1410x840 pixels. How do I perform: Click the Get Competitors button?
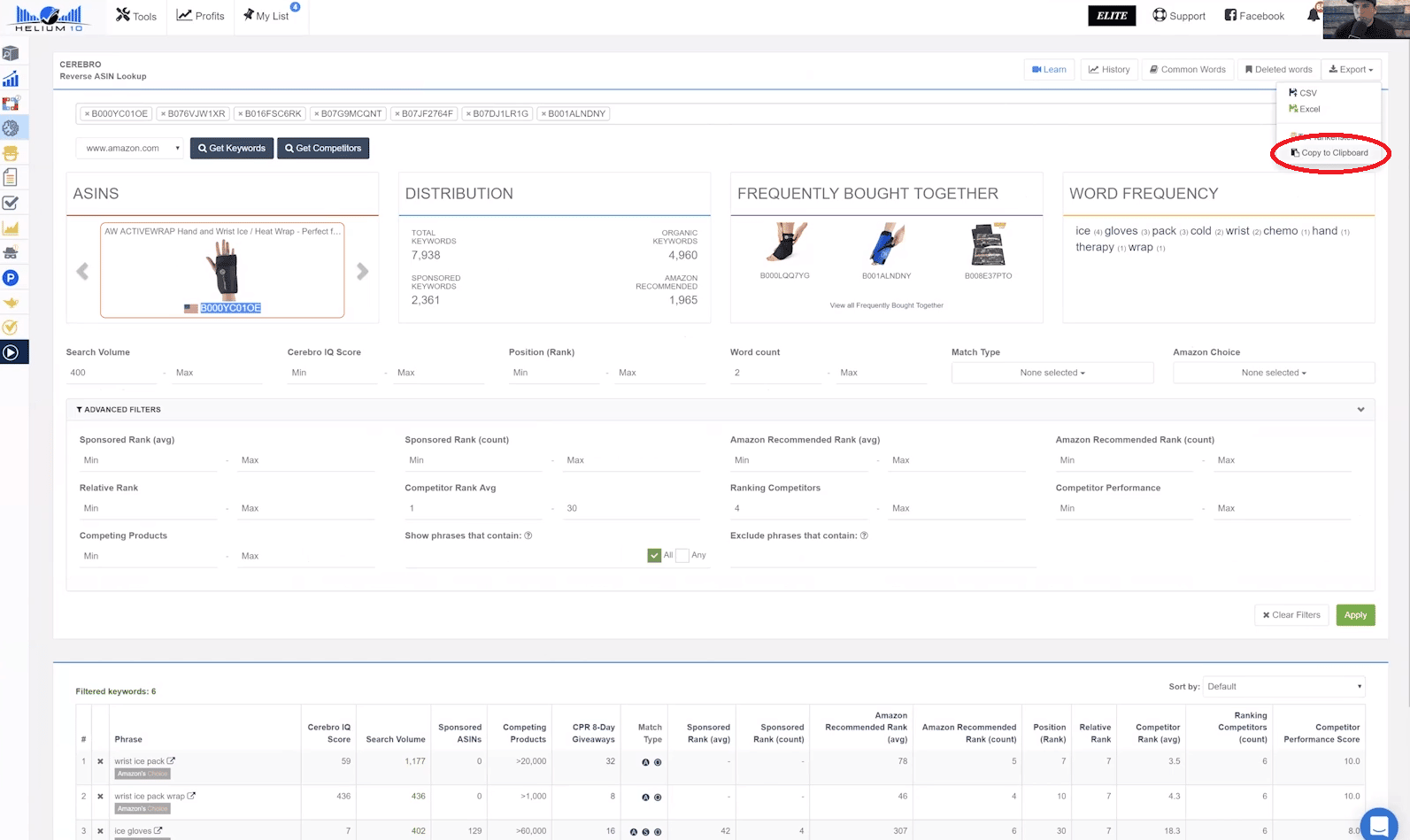[x=323, y=149]
